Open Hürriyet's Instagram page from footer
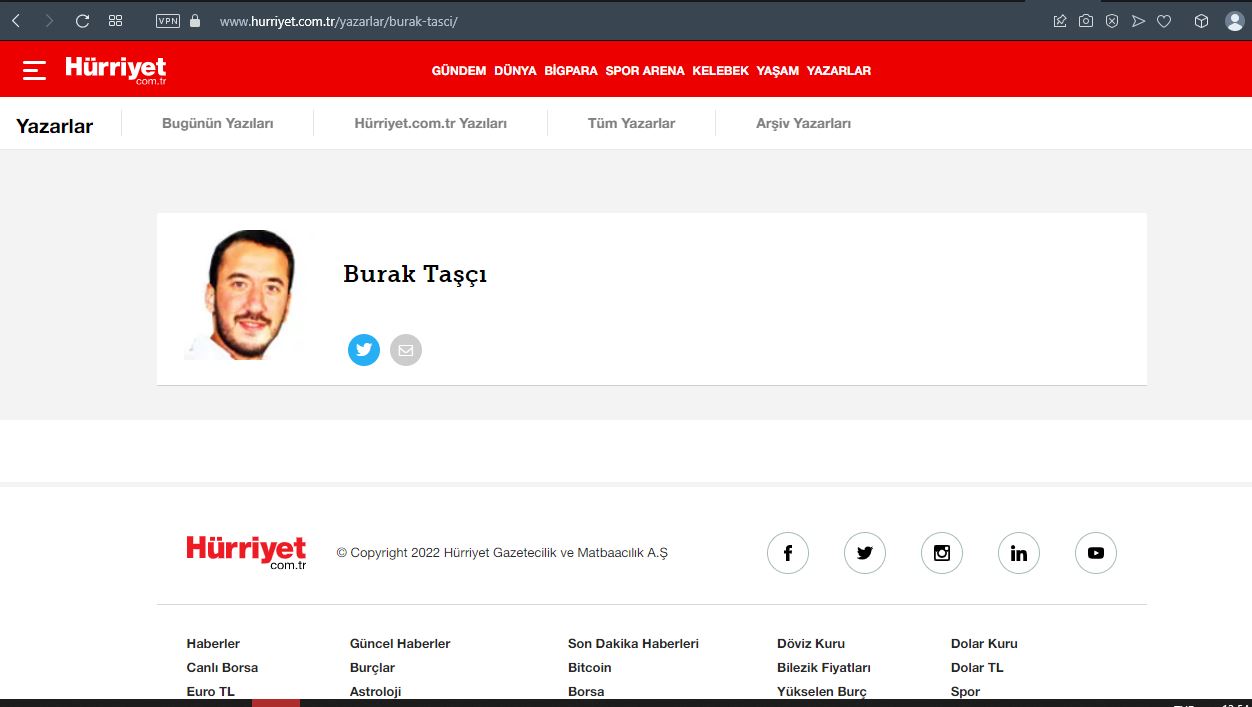Screen dimensions: 1252x707 click(x=942, y=553)
